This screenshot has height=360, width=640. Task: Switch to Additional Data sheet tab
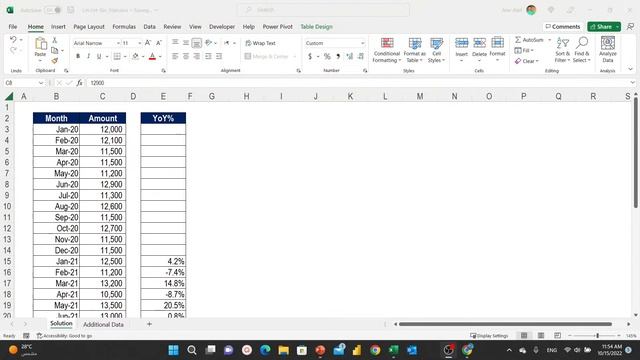(103, 324)
